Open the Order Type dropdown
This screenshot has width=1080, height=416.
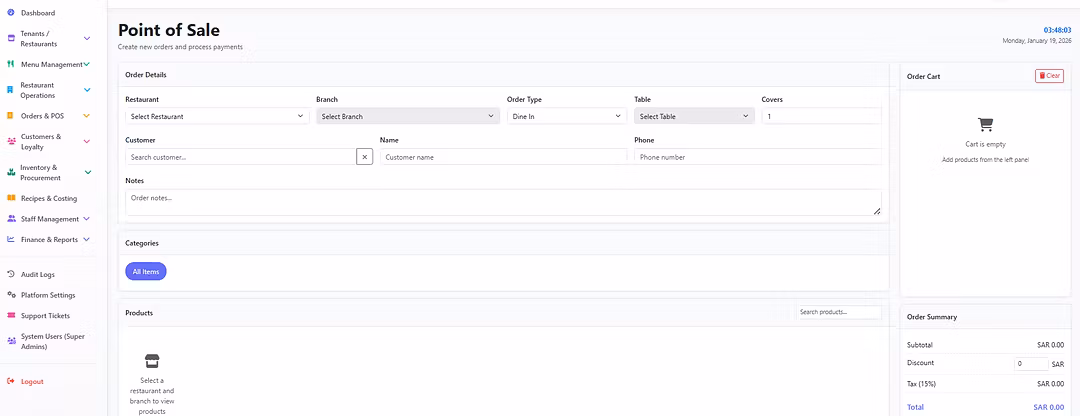(566, 116)
